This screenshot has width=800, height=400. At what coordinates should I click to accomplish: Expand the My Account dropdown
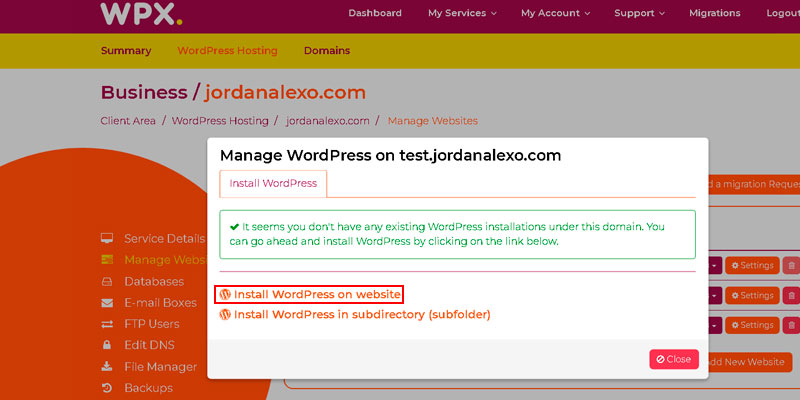pyautogui.click(x=556, y=13)
